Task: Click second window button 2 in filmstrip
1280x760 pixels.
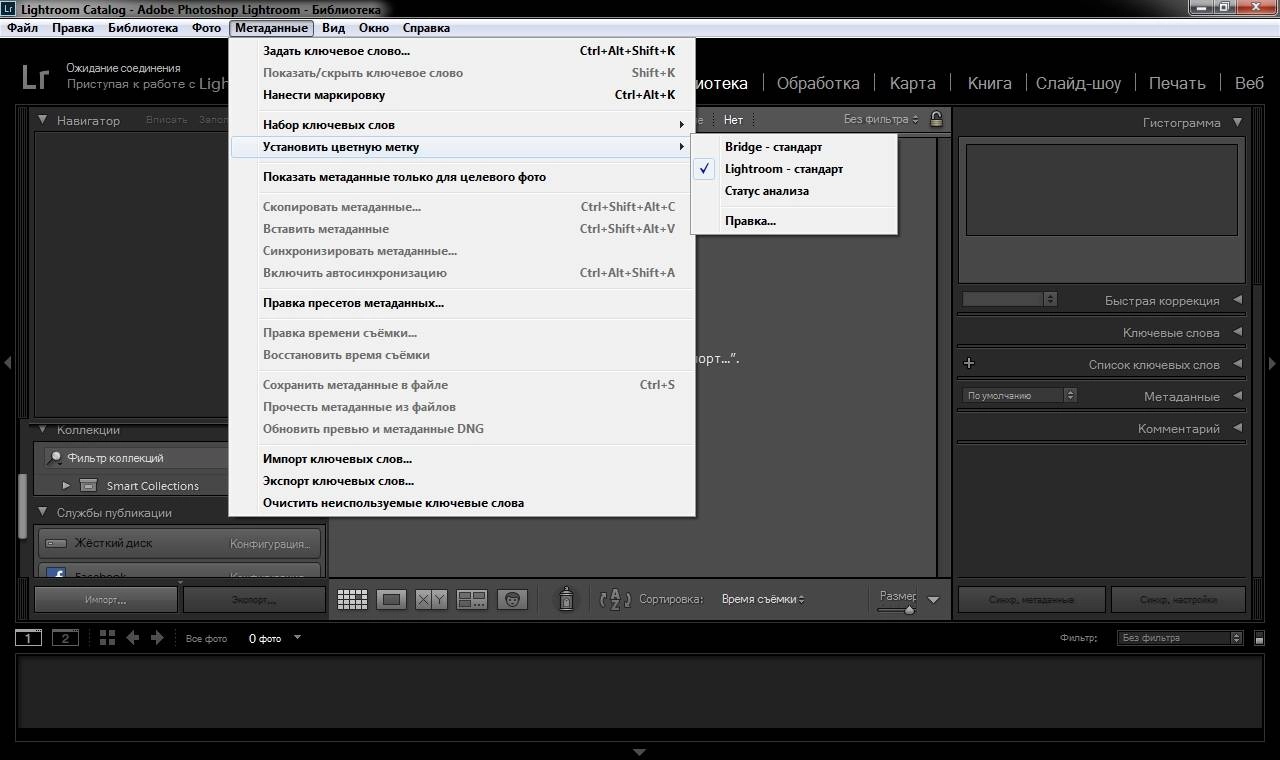Action: pyautogui.click(x=65, y=638)
